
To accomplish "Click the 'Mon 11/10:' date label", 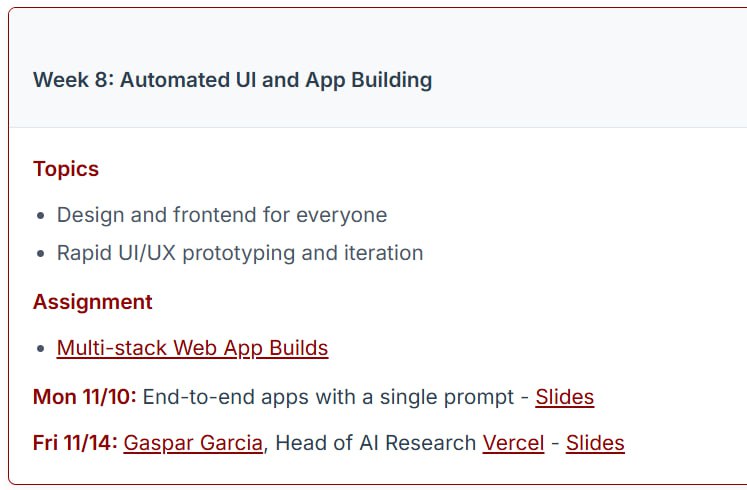I will point(85,397).
